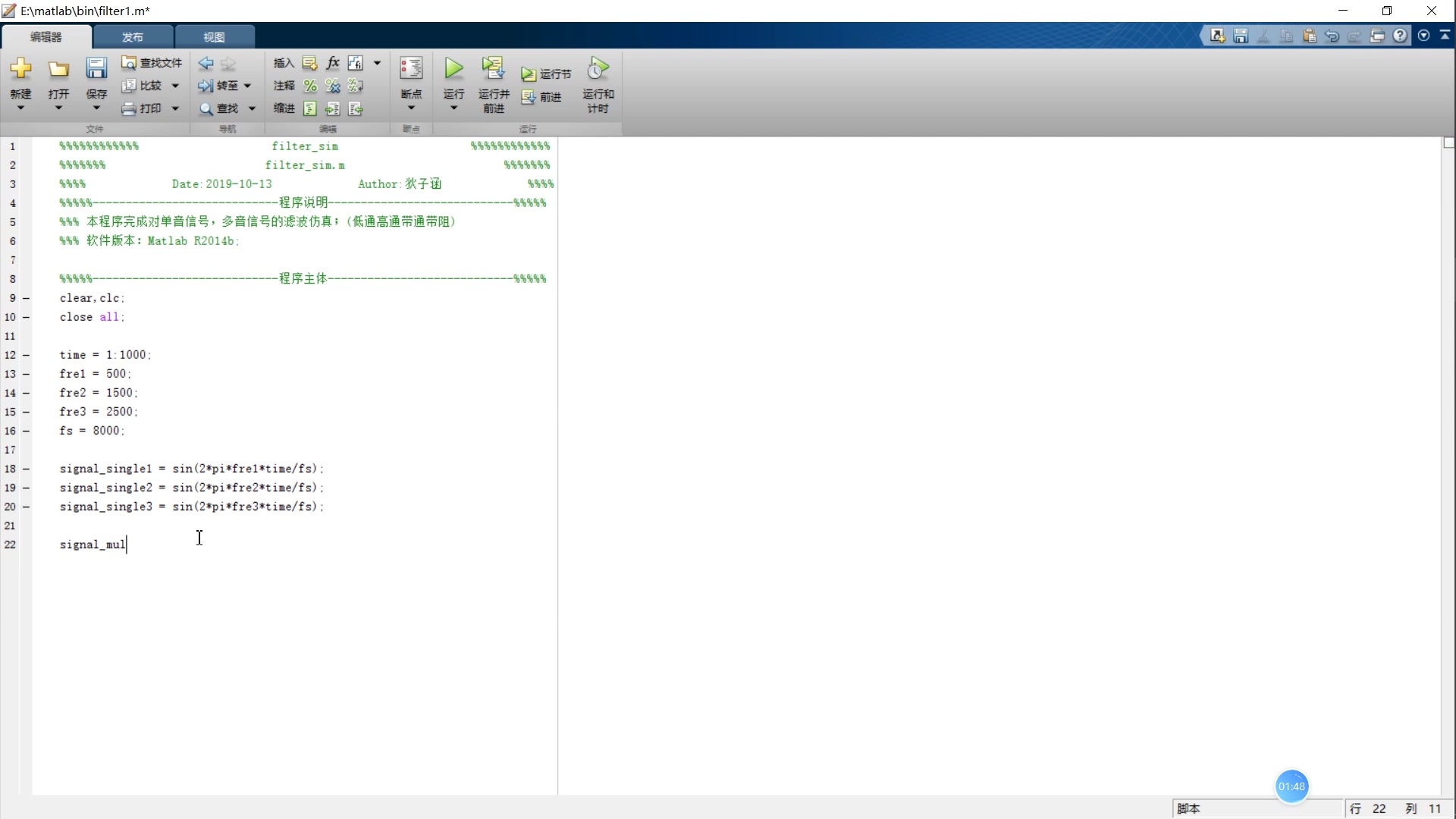This screenshot has width=1456, height=819.
Task: Click the New (新建) plus icon
Action: pos(20,70)
